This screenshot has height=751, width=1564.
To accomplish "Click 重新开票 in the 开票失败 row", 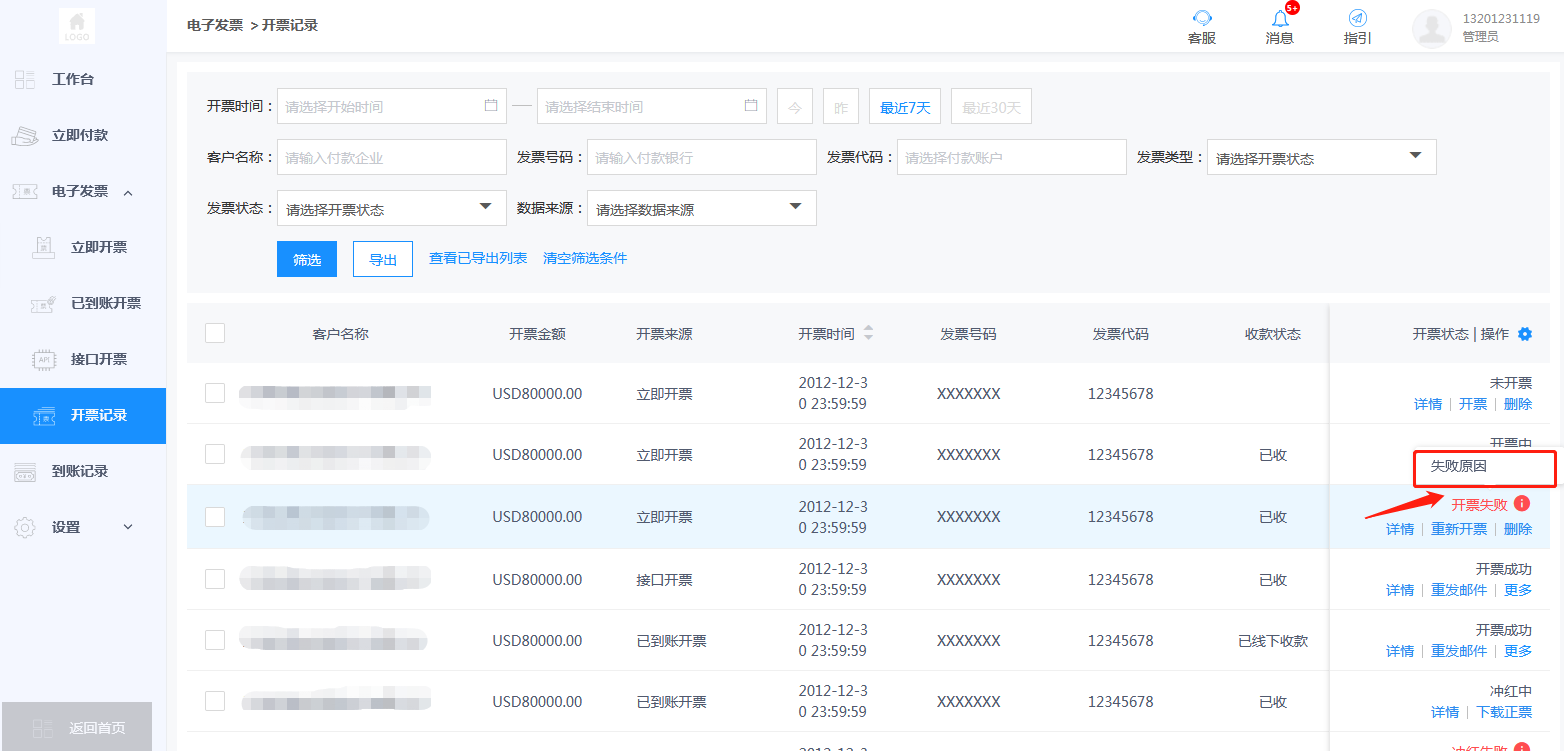I will (1459, 529).
